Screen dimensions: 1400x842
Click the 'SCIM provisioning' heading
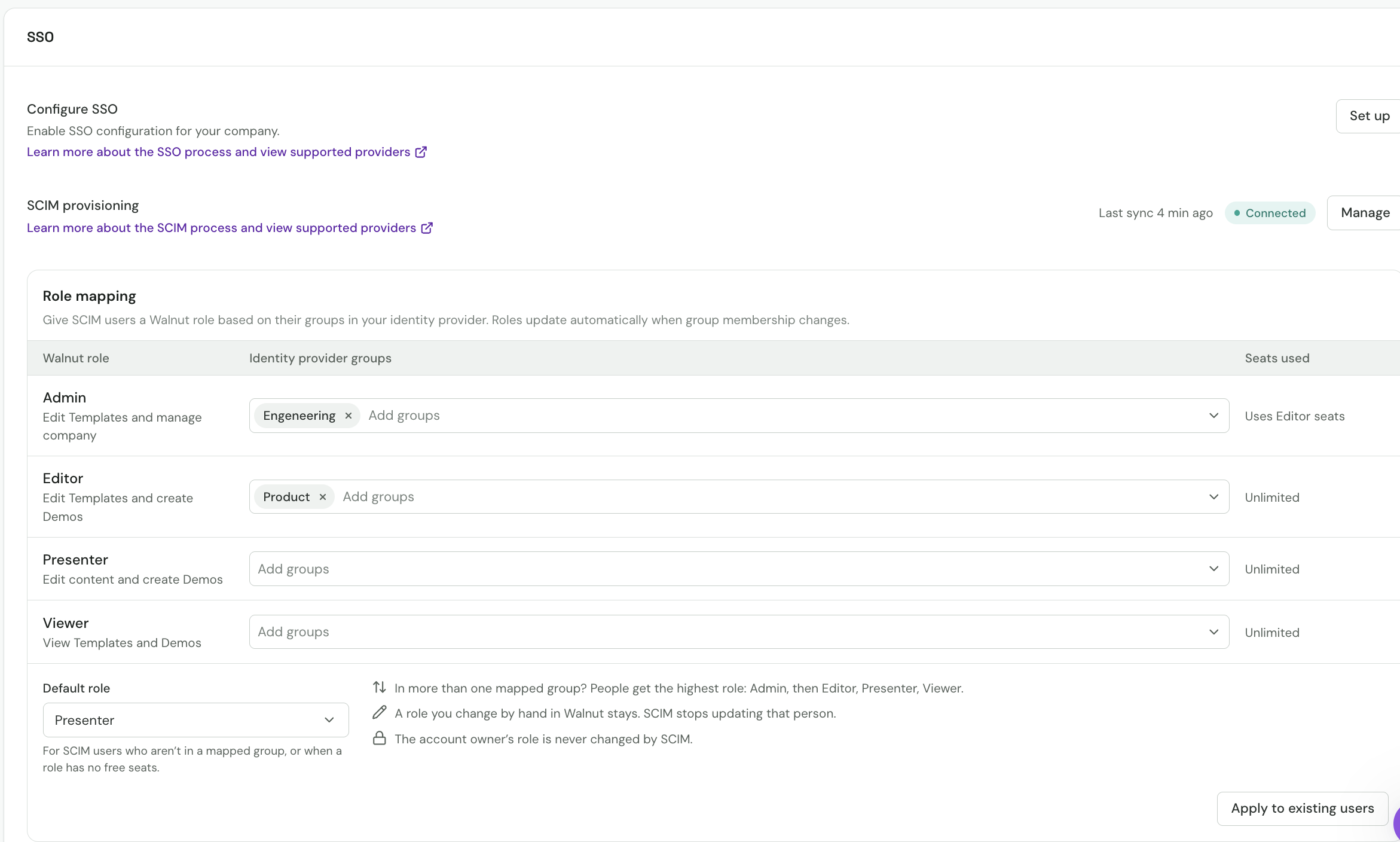pos(83,205)
